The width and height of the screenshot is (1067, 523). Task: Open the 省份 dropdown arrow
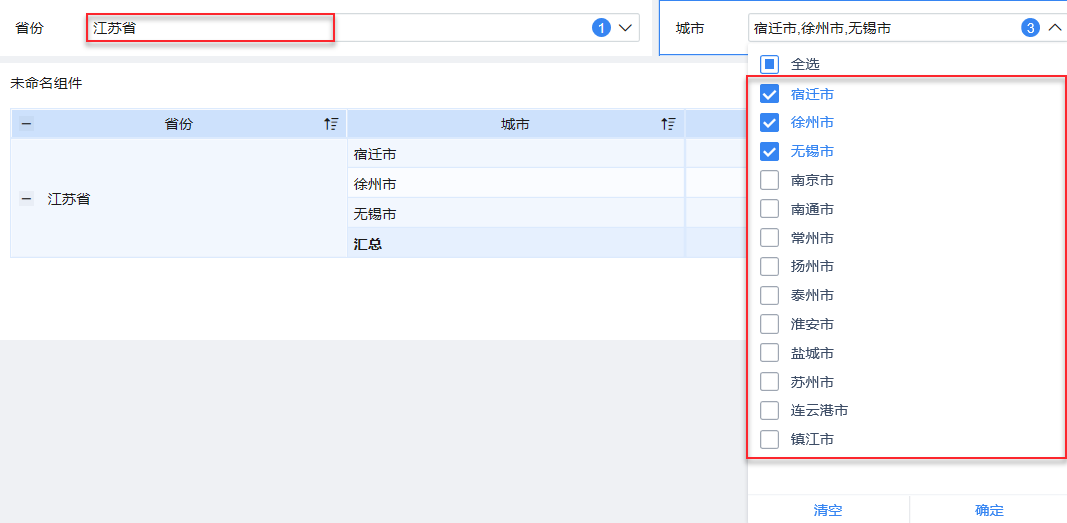tap(627, 28)
